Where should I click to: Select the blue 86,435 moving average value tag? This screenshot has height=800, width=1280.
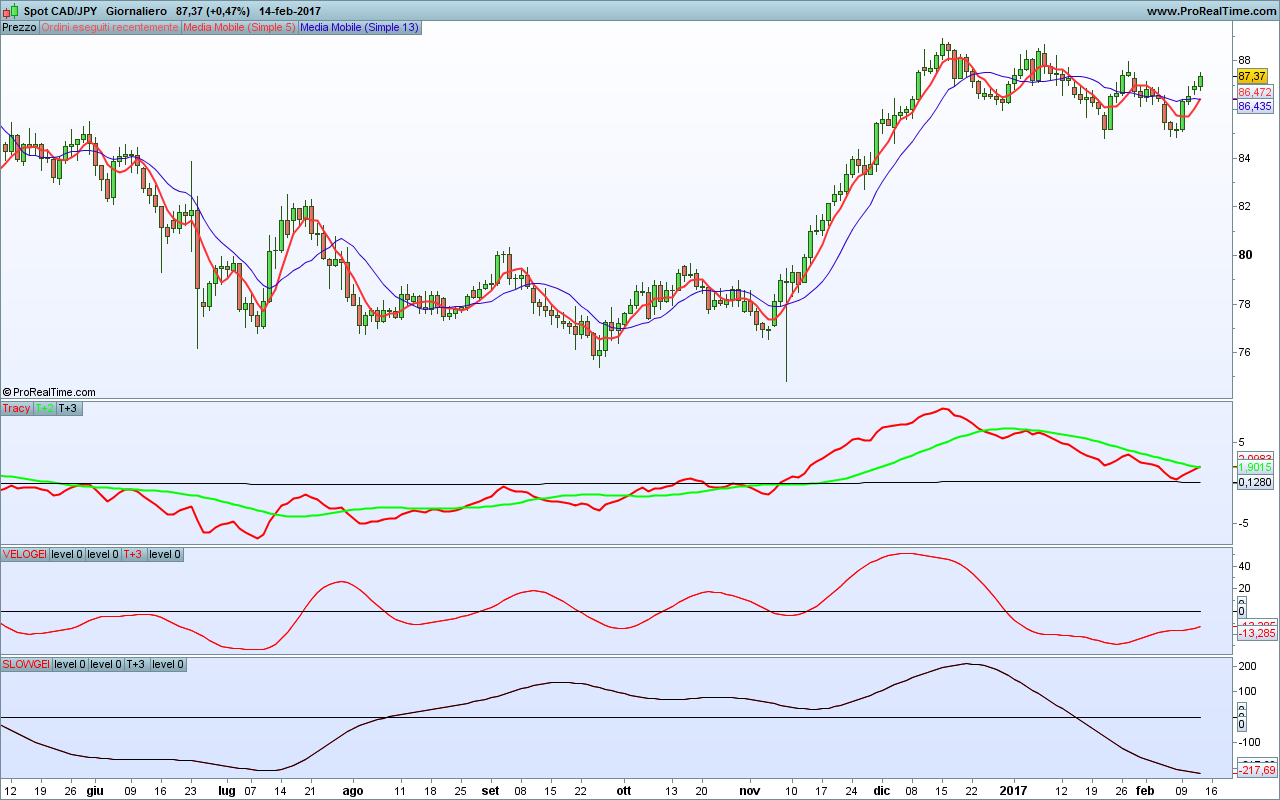(1254, 106)
